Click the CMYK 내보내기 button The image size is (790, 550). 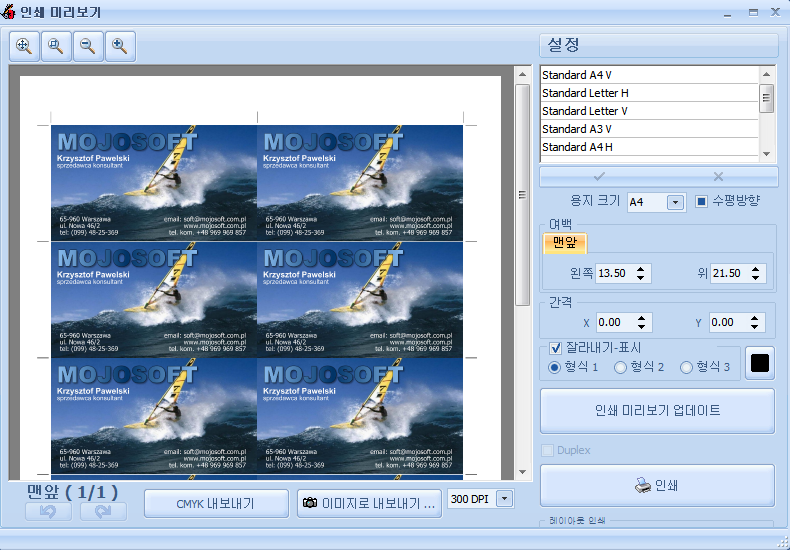[x=216, y=503]
